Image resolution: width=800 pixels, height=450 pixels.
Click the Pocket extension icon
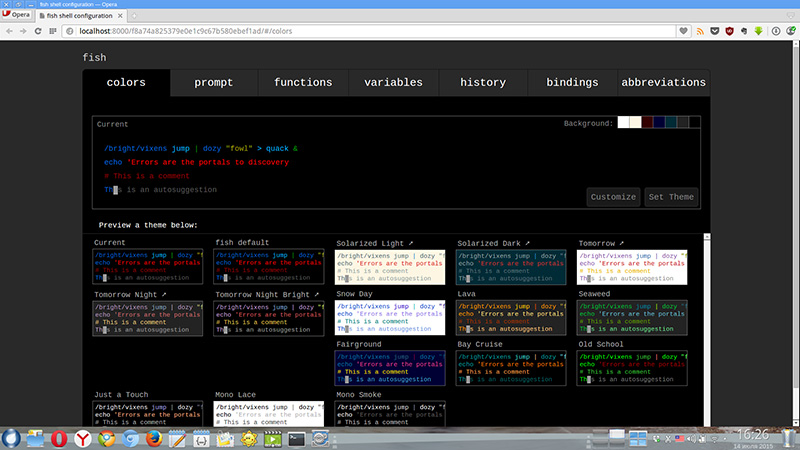pos(715,31)
